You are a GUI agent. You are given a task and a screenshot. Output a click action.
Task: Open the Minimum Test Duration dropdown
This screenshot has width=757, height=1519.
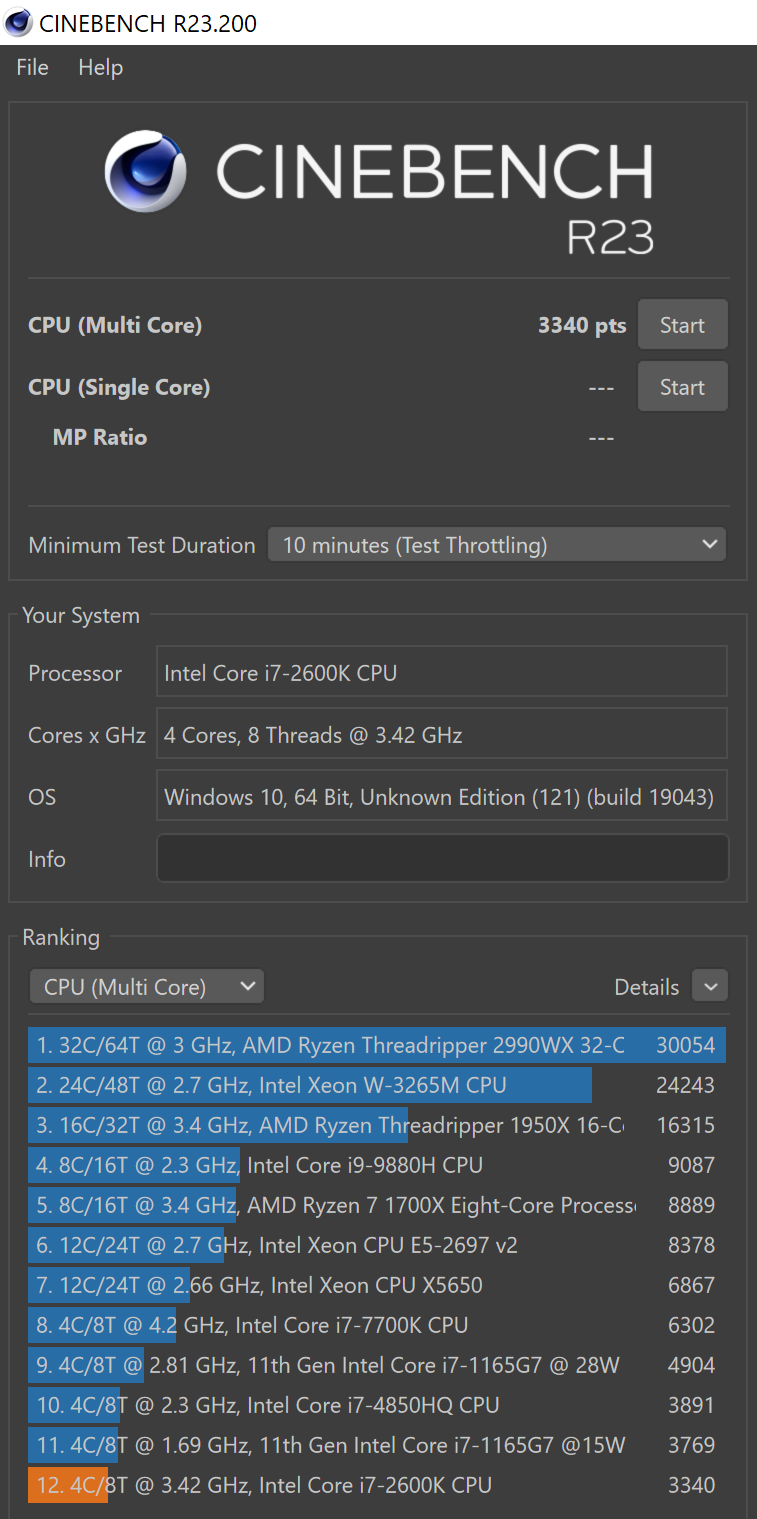(497, 545)
